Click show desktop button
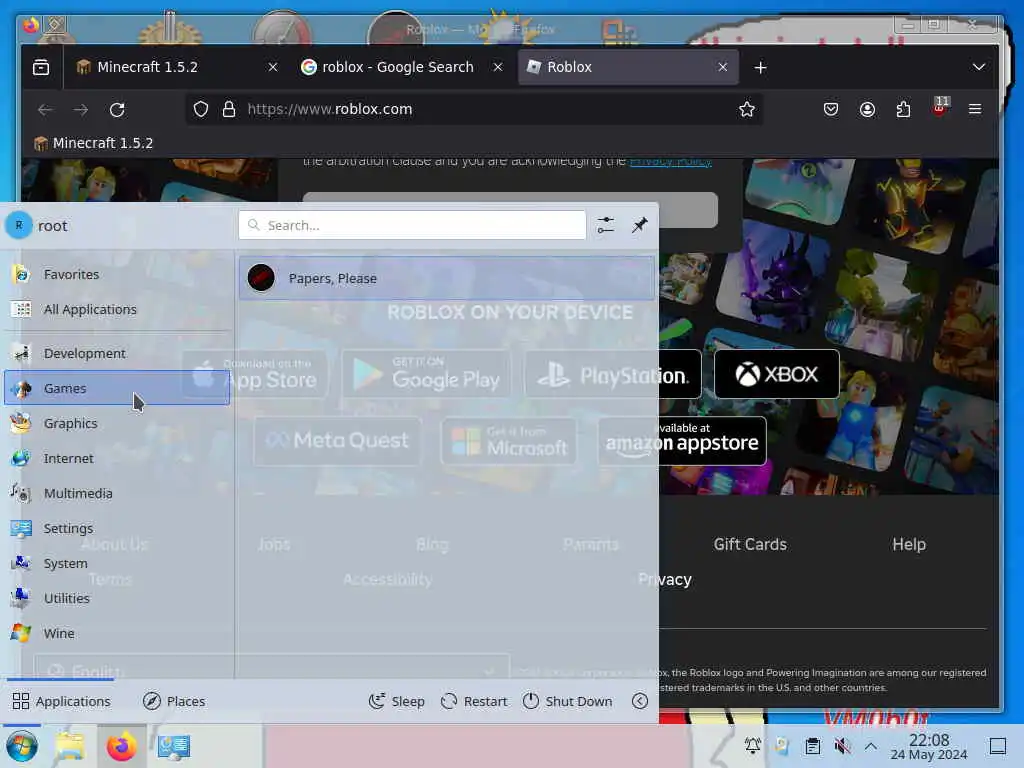Image resolution: width=1024 pixels, height=768 pixels. (x=997, y=746)
